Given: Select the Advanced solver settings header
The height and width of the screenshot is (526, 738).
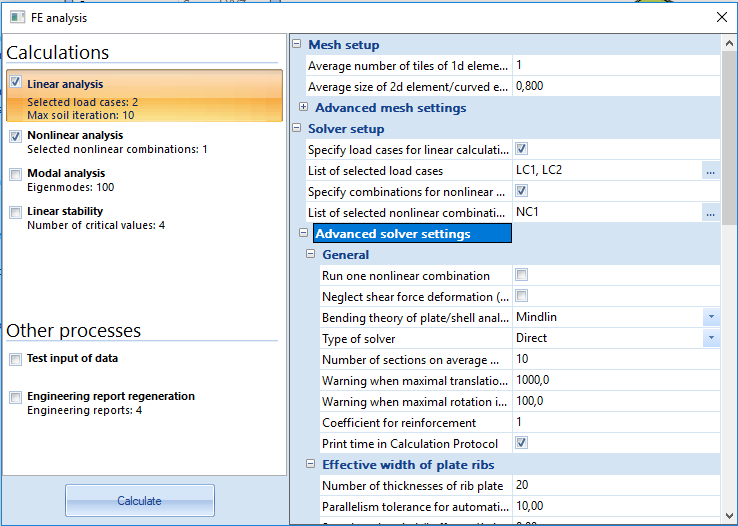Looking at the screenshot, I should click(x=412, y=234).
